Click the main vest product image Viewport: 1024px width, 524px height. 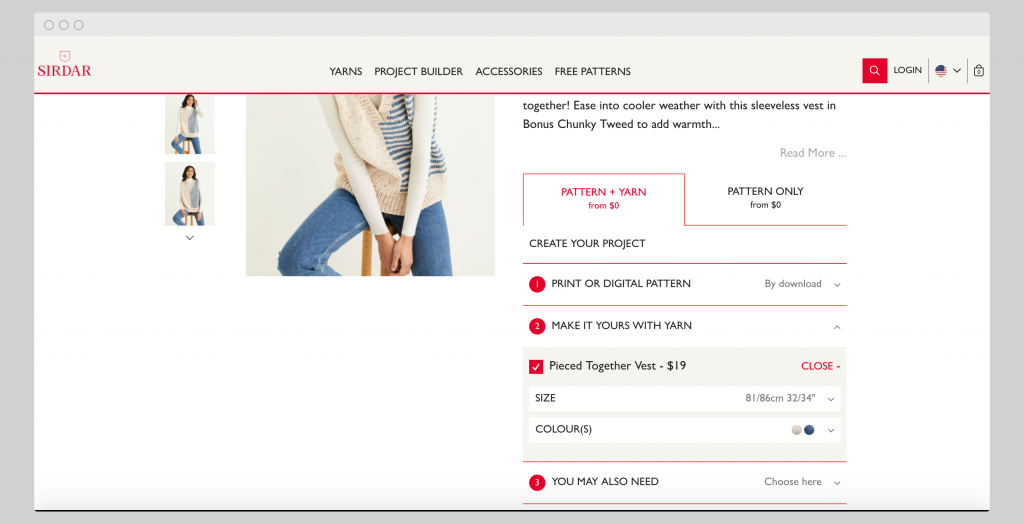pyautogui.click(x=370, y=185)
